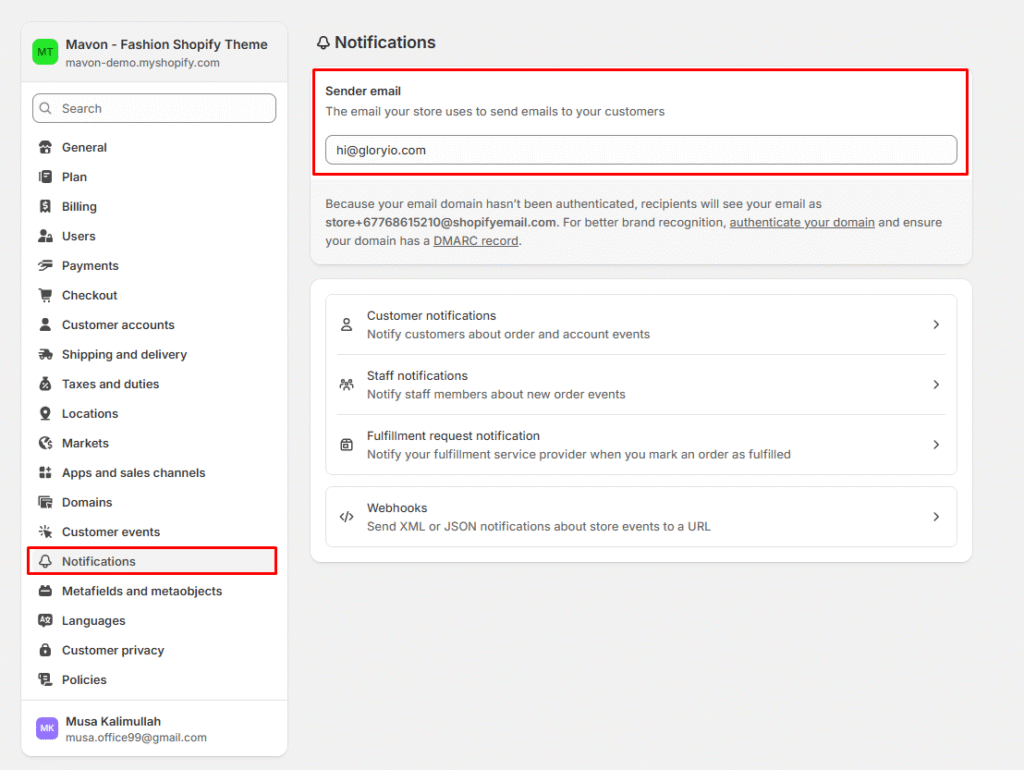Click the Billing dollar icon

point(45,207)
